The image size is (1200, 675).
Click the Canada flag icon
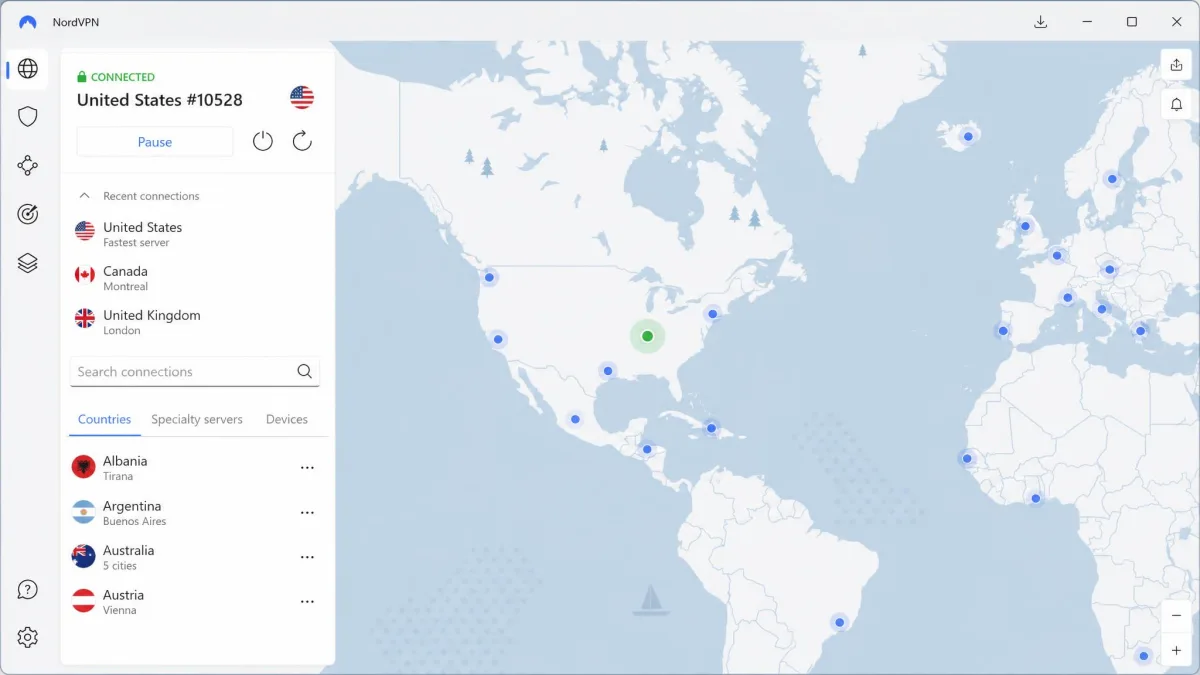pyautogui.click(x=85, y=275)
